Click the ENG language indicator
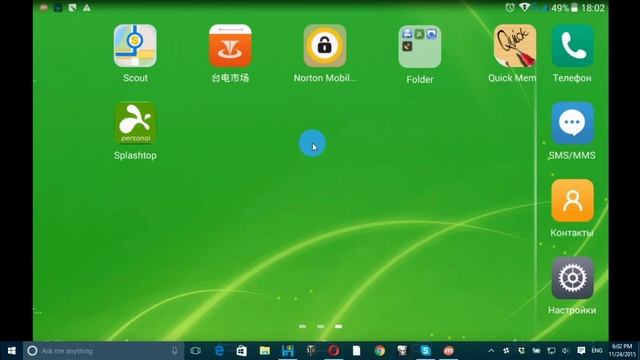Image resolution: width=640 pixels, height=360 pixels. pos(597,351)
